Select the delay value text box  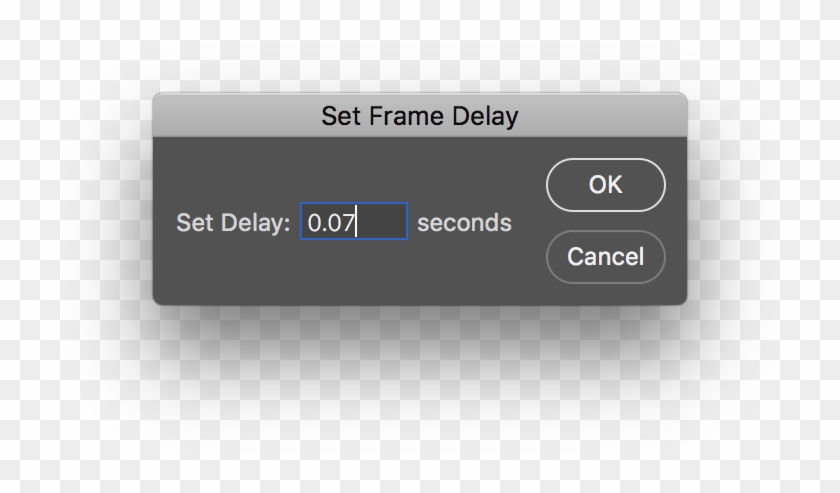(354, 221)
